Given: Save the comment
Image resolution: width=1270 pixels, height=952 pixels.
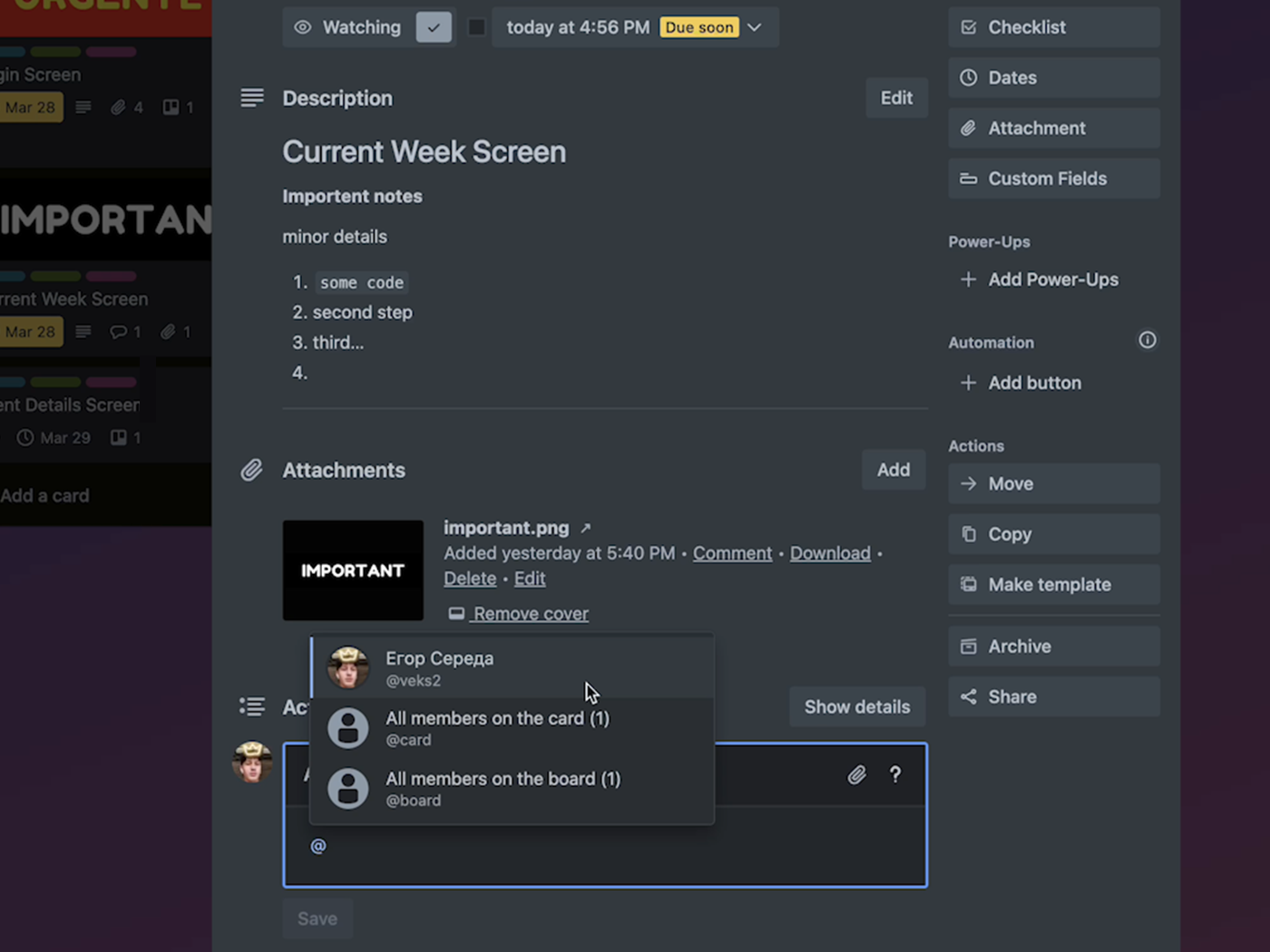Looking at the screenshot, I should point(317,918).
